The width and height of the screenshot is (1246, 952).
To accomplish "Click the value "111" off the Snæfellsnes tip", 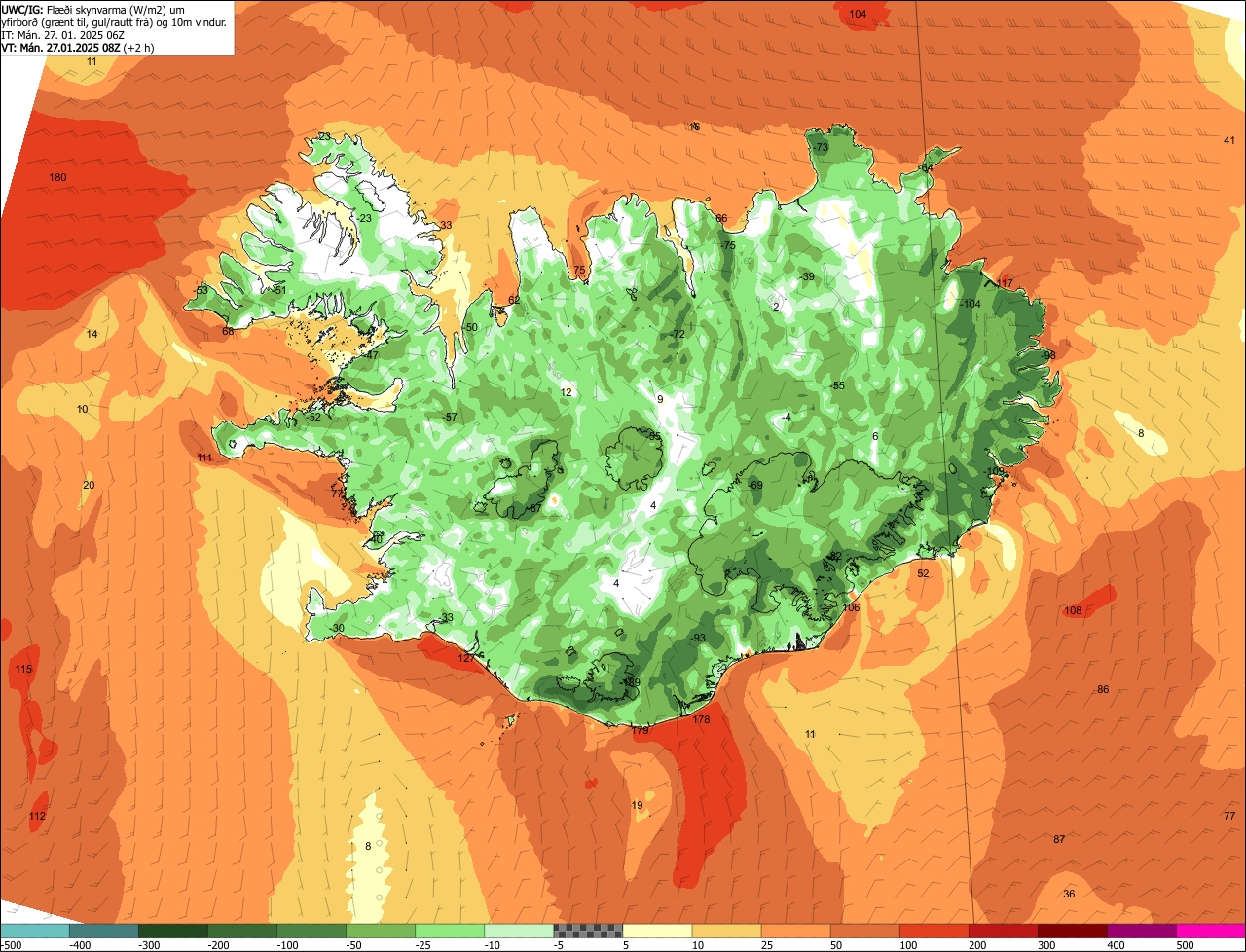I will pyautogui.click(x=204, y=458).
